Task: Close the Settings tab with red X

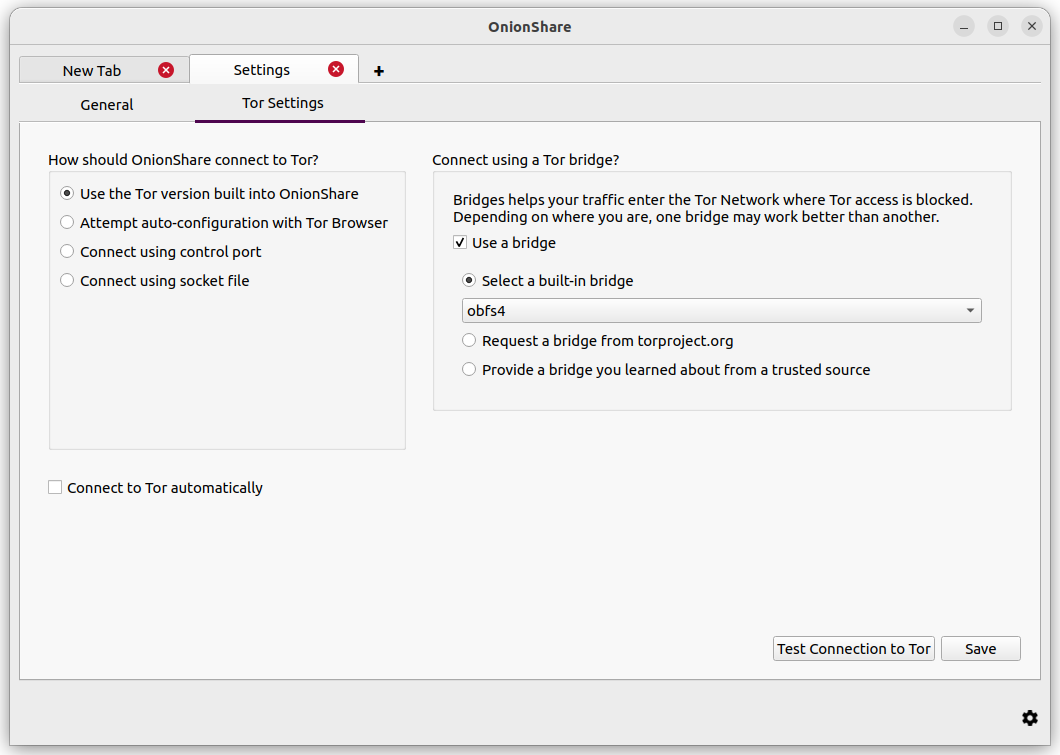Action: (x=336, y=69)
